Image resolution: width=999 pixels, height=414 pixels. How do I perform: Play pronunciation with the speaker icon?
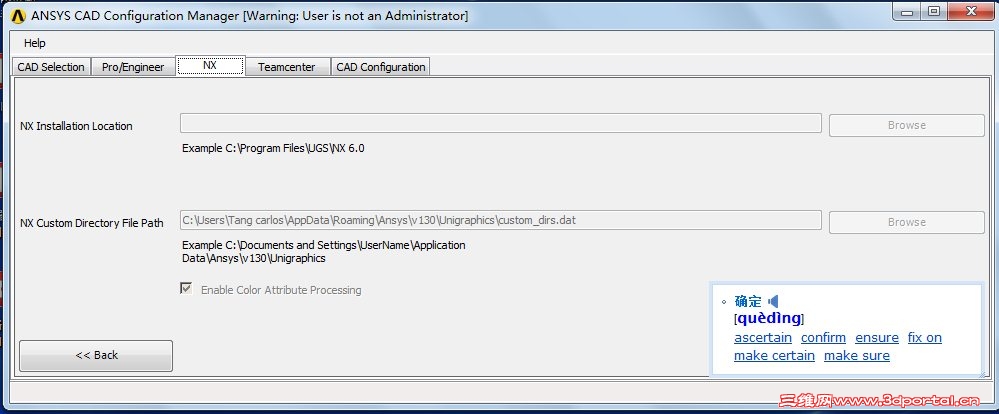point(773,301)
